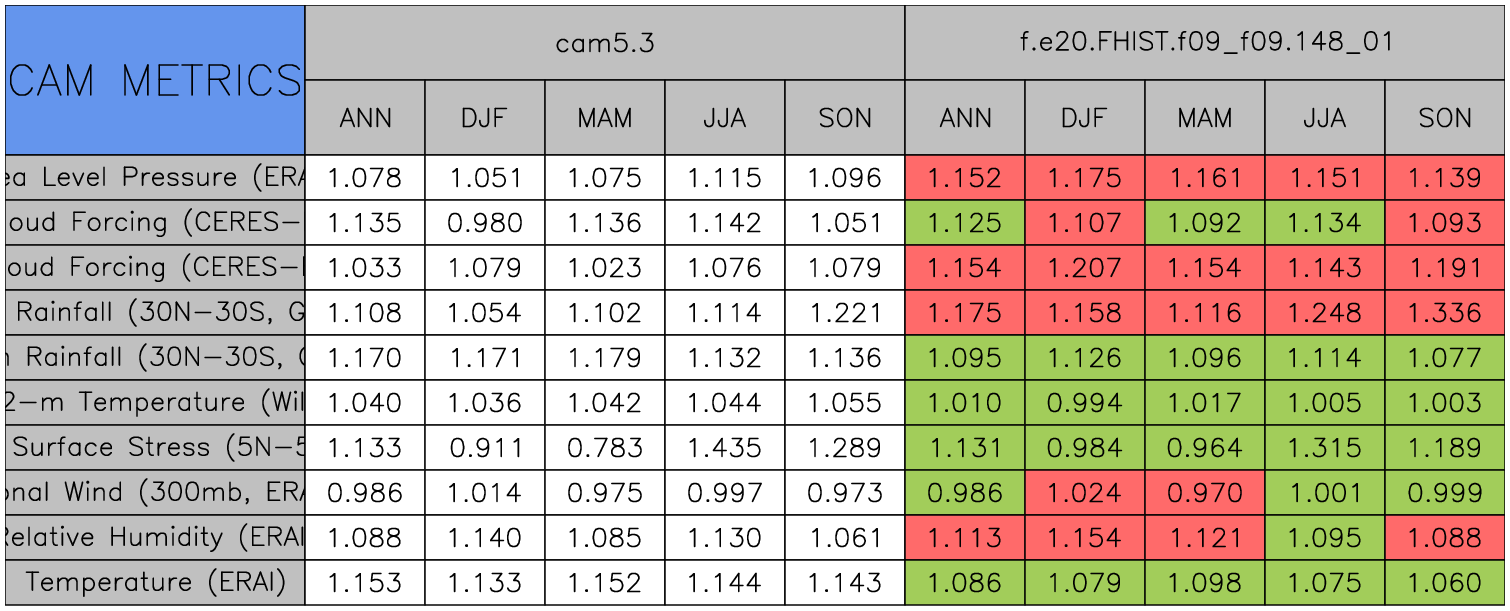Click the red cell showing 1.336
Screen dimensions: 1510x611
(1445, 313)
